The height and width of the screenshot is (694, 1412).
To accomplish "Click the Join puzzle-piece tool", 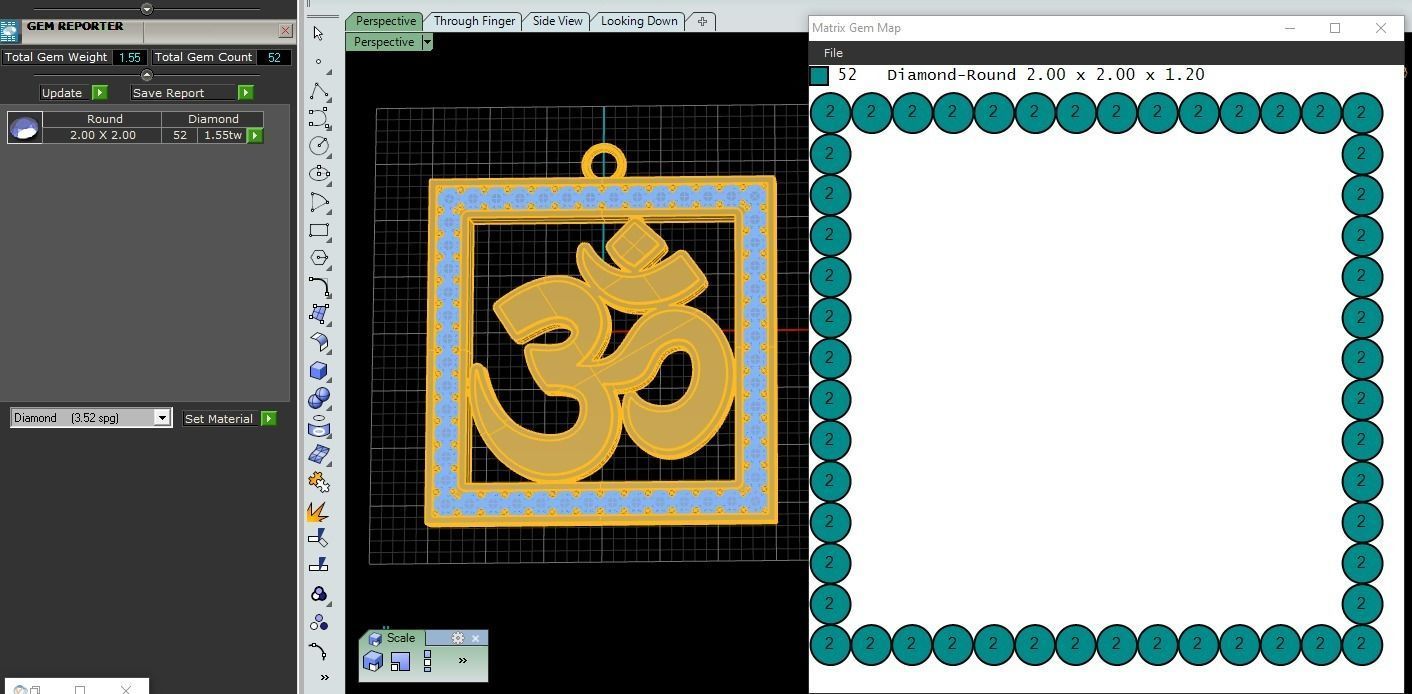I will coord(319,482).
